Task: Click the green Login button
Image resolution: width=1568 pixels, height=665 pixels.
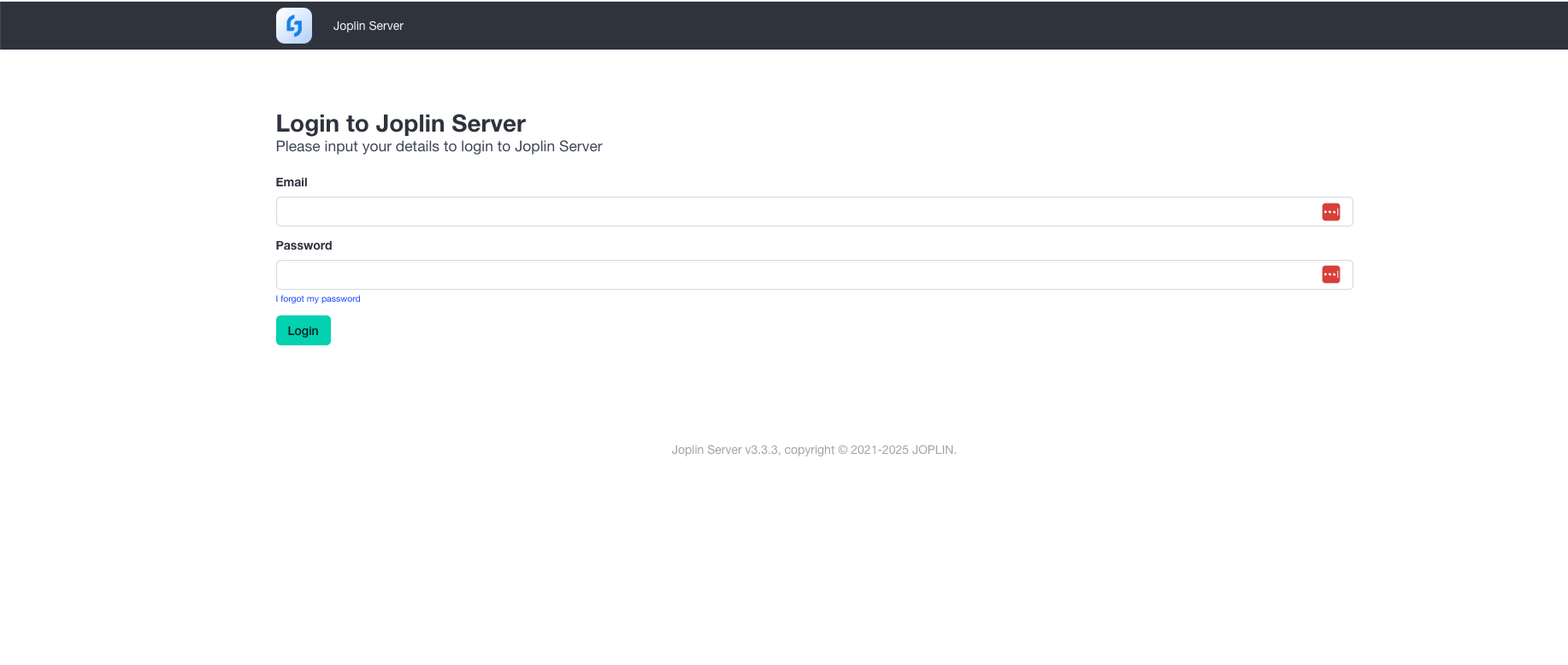Action: coord(304,331)
